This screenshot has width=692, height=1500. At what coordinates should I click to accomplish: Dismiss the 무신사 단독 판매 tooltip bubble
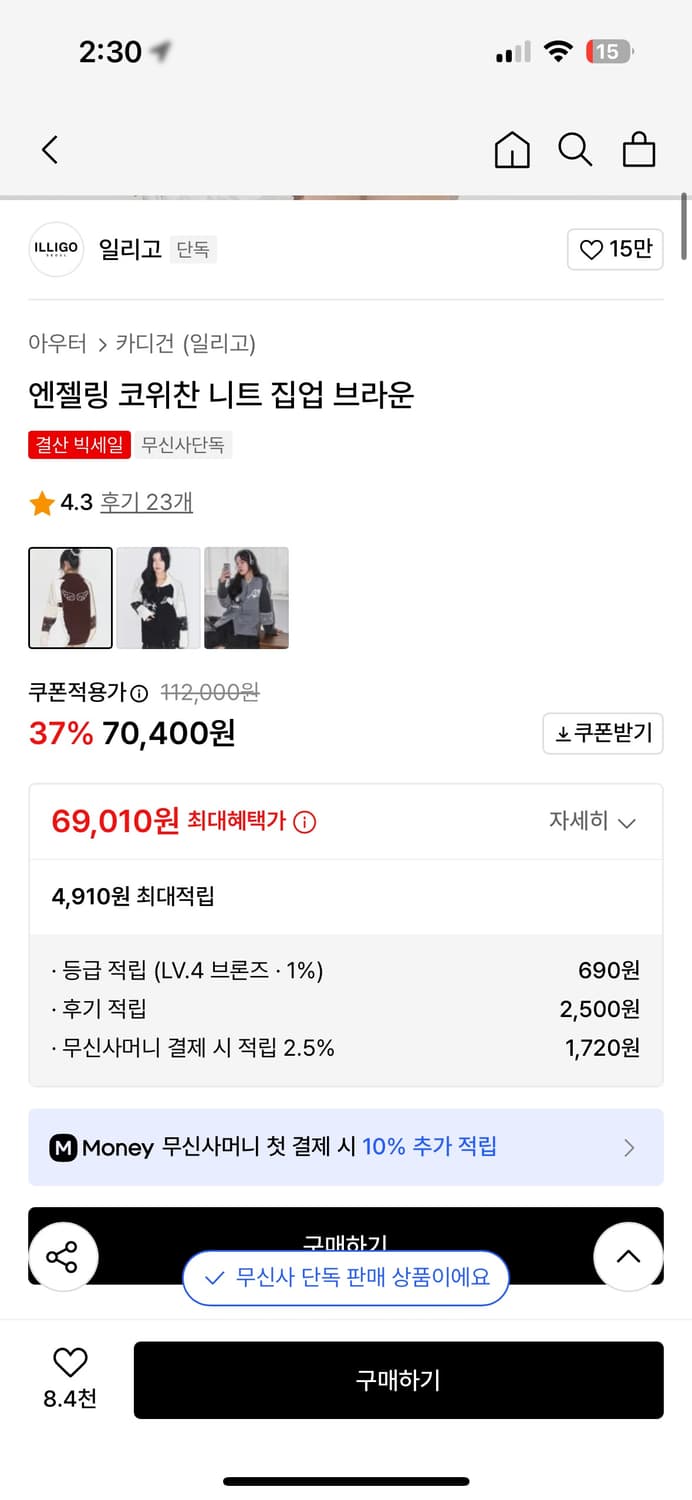pos(345,1278)
